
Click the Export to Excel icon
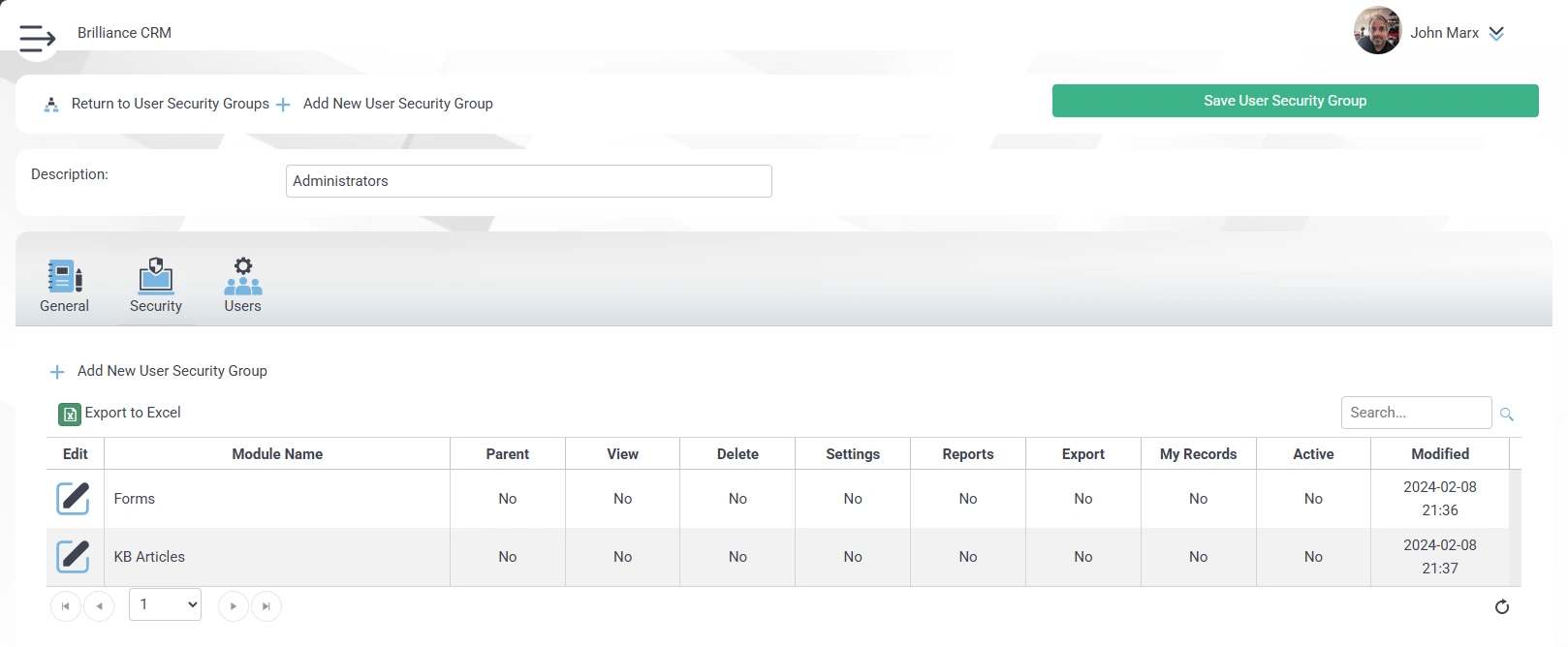tap(70, 415)
